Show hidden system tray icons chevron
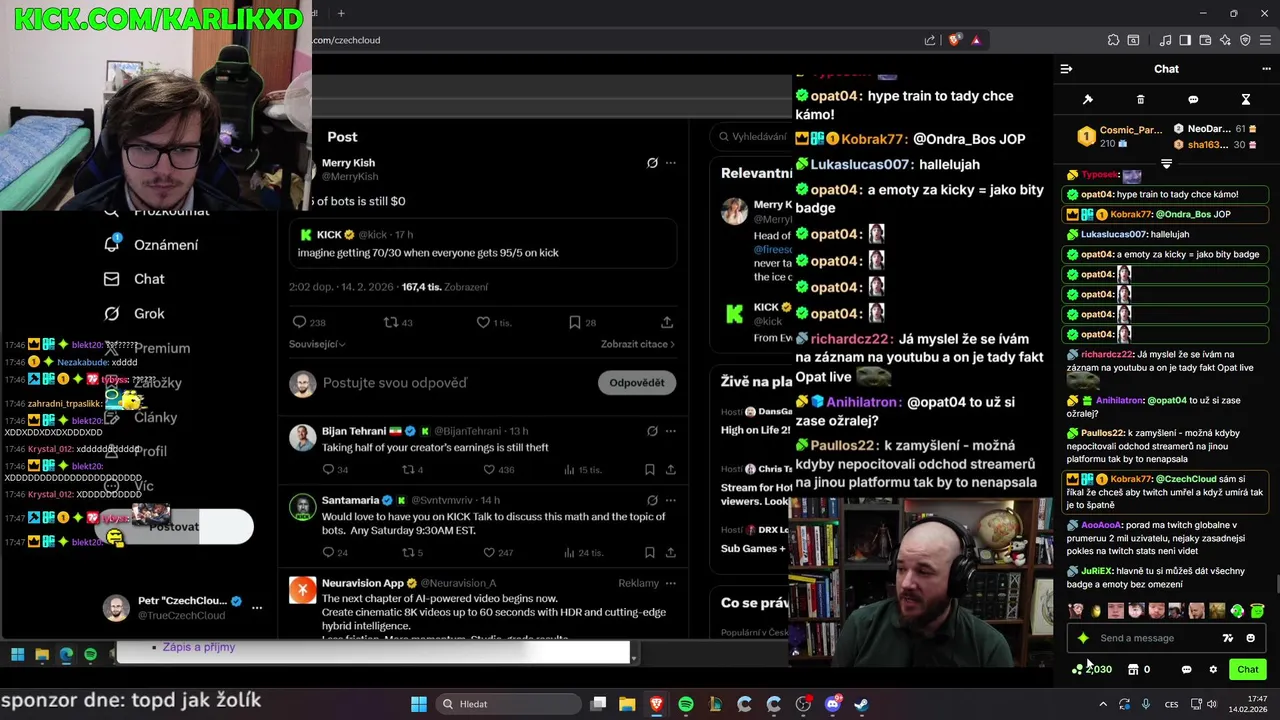The width and height of the screenshot is (1280, 720). [1103, 704]
